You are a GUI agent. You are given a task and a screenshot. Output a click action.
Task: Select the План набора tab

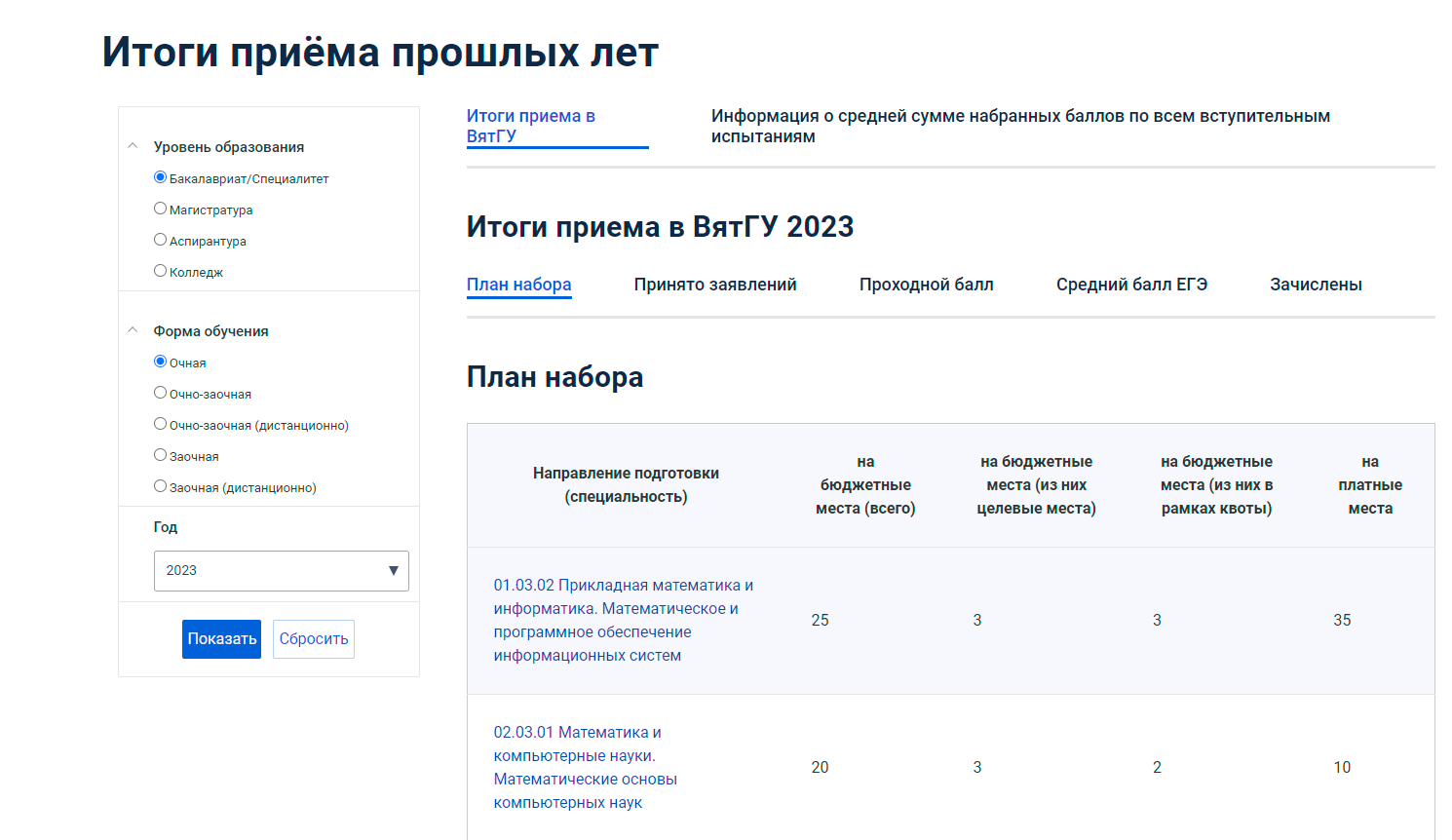pyautogui.click(x=519, y=285)
